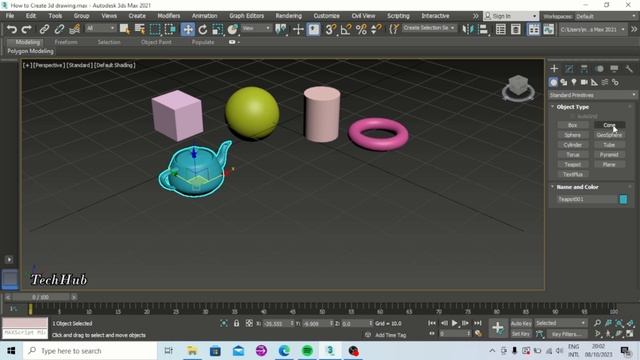Click the Teapot001 object name field
This screenshot has height=360, width=640.
(587, 199)
